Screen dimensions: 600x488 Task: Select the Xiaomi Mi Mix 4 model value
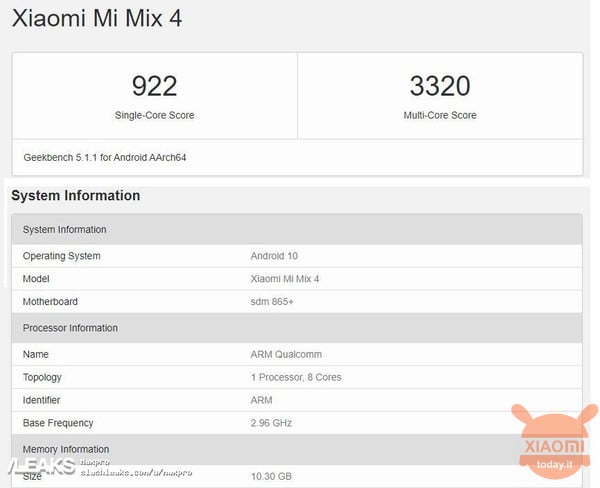pos(285,279)
